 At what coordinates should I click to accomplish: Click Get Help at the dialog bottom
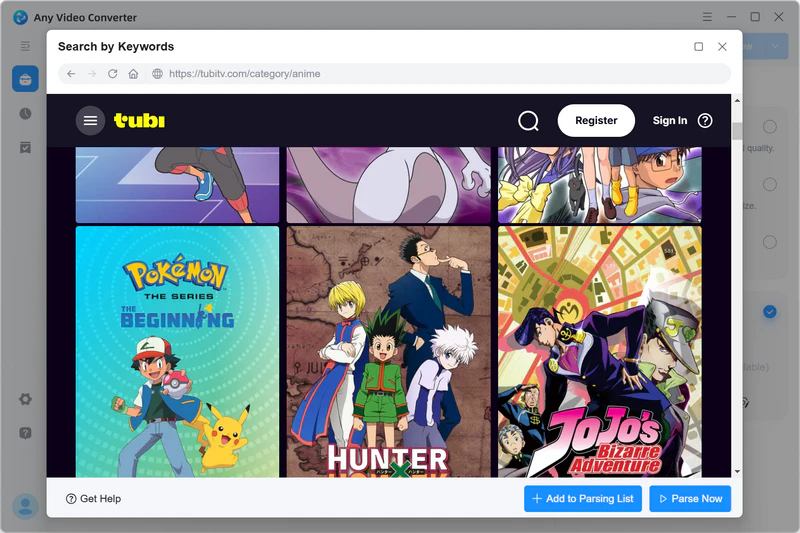93,499
